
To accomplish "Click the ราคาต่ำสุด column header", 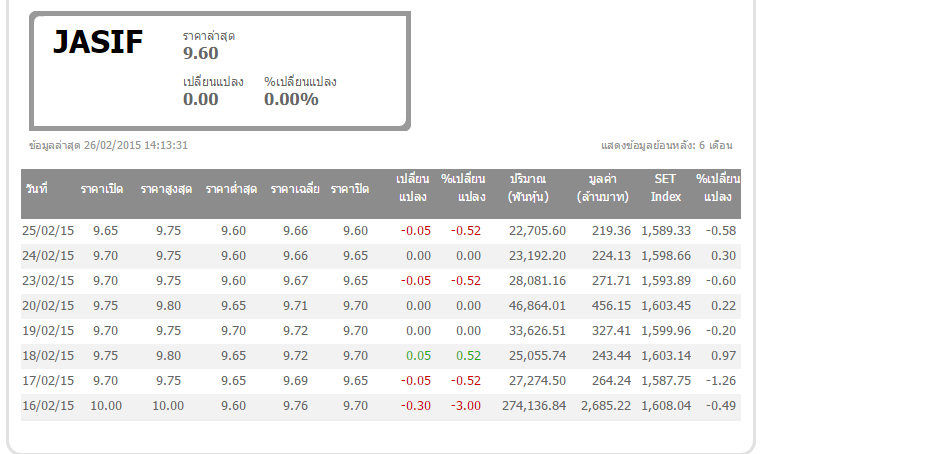I will coord(232,189).
